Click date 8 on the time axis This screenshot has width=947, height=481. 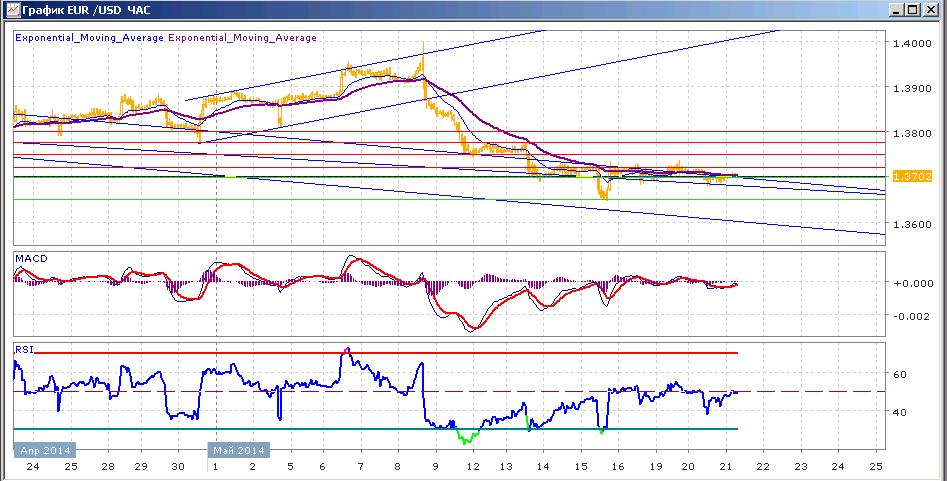point(397,467)
